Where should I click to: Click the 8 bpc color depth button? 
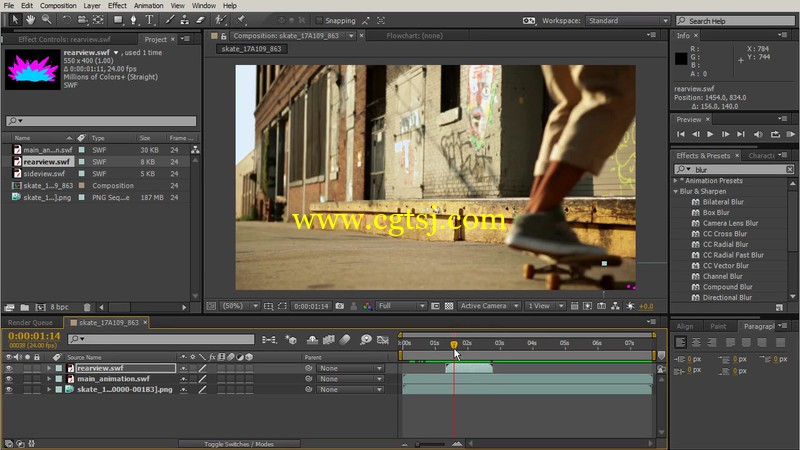click(x=59, y=307)
